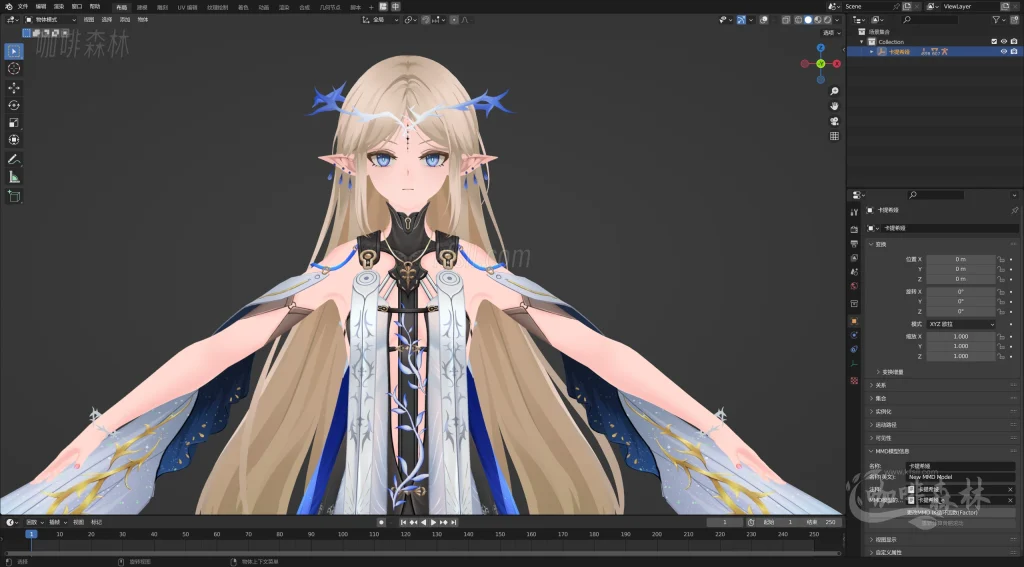Select the Add Cube tool
The height and width of the screenshot is (567, 1024).
[14, 196]
